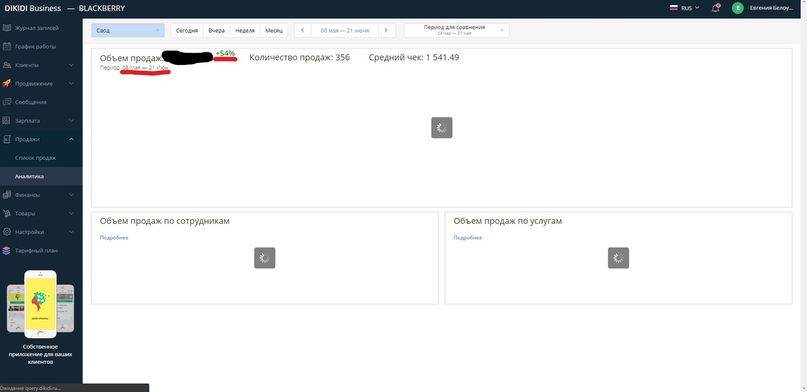Screen dimensions: 807x392
Task: Click the Товары cart icon
Action: [6, 213]
